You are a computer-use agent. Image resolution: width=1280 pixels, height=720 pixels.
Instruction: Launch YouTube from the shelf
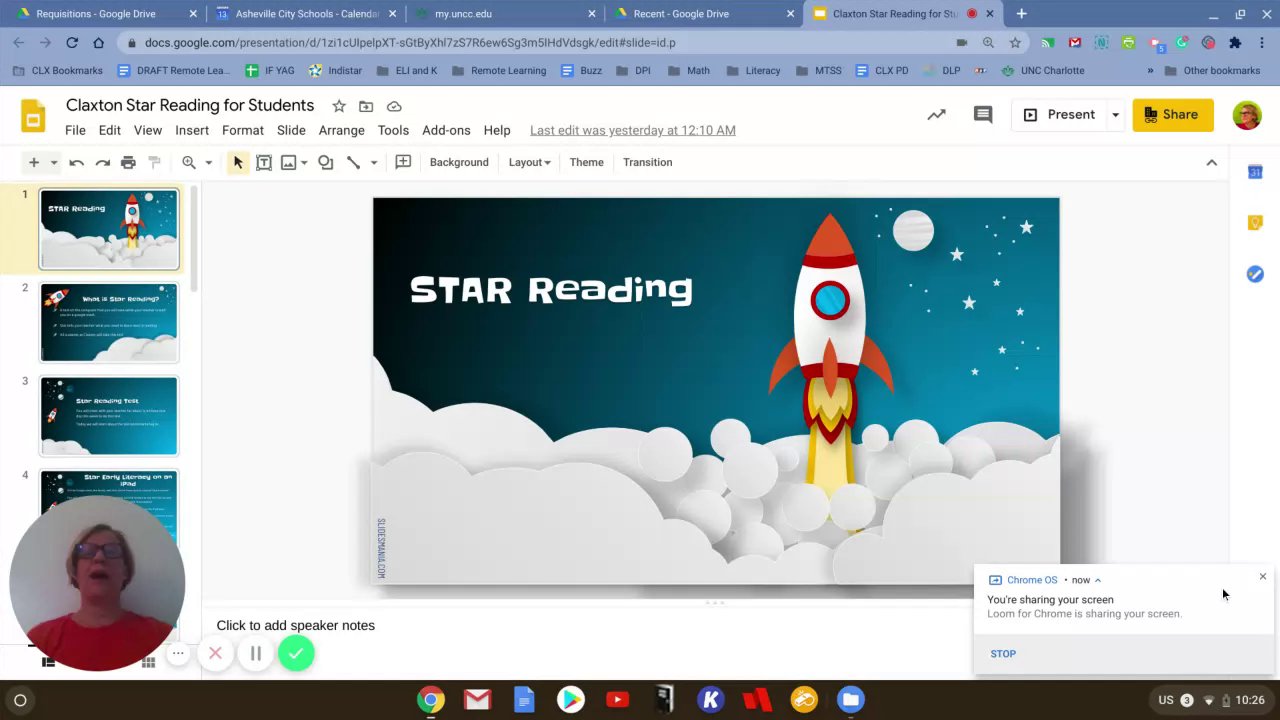(617, 700)
